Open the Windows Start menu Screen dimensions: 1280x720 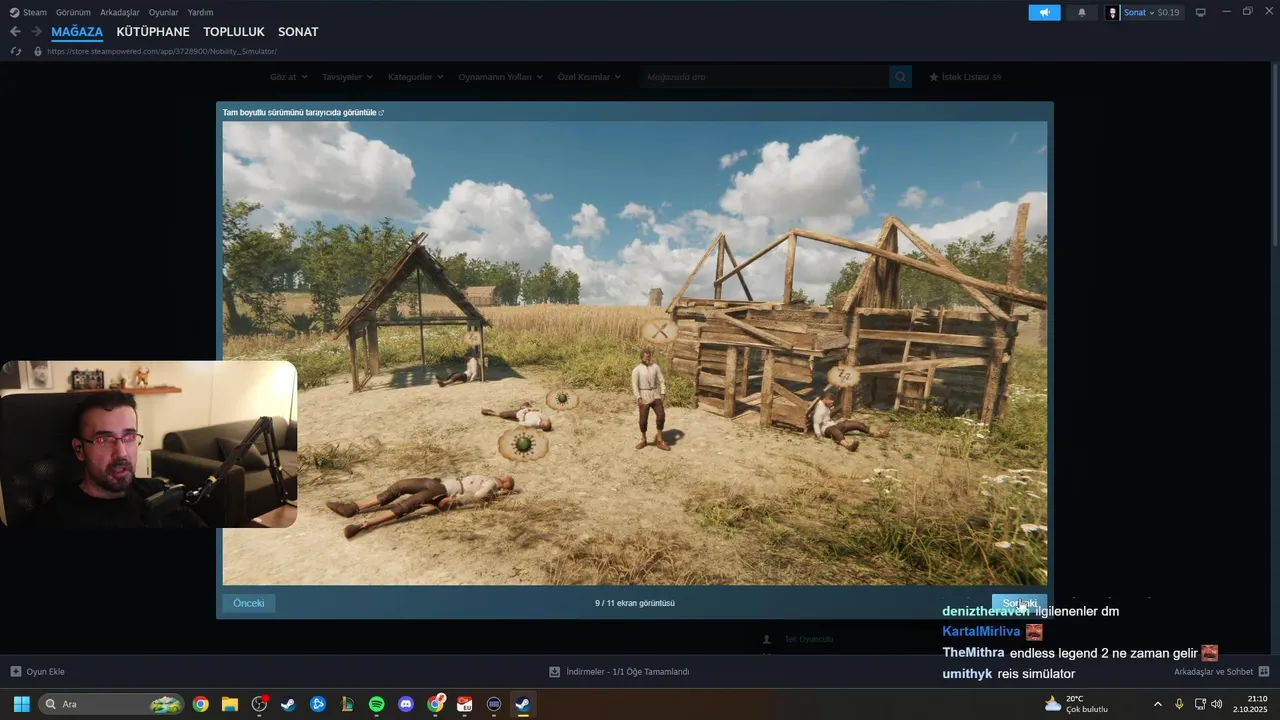[x=21, y=704]
